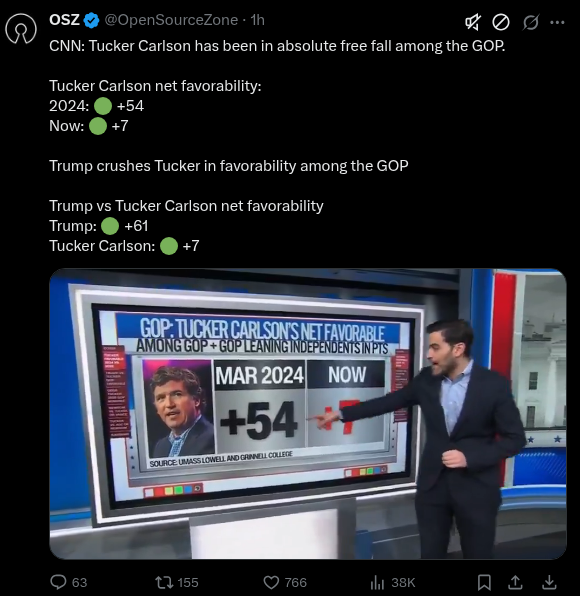Click the reply count 63
Viewport: 580px width, 596px height.
click(x=79, y=582)
